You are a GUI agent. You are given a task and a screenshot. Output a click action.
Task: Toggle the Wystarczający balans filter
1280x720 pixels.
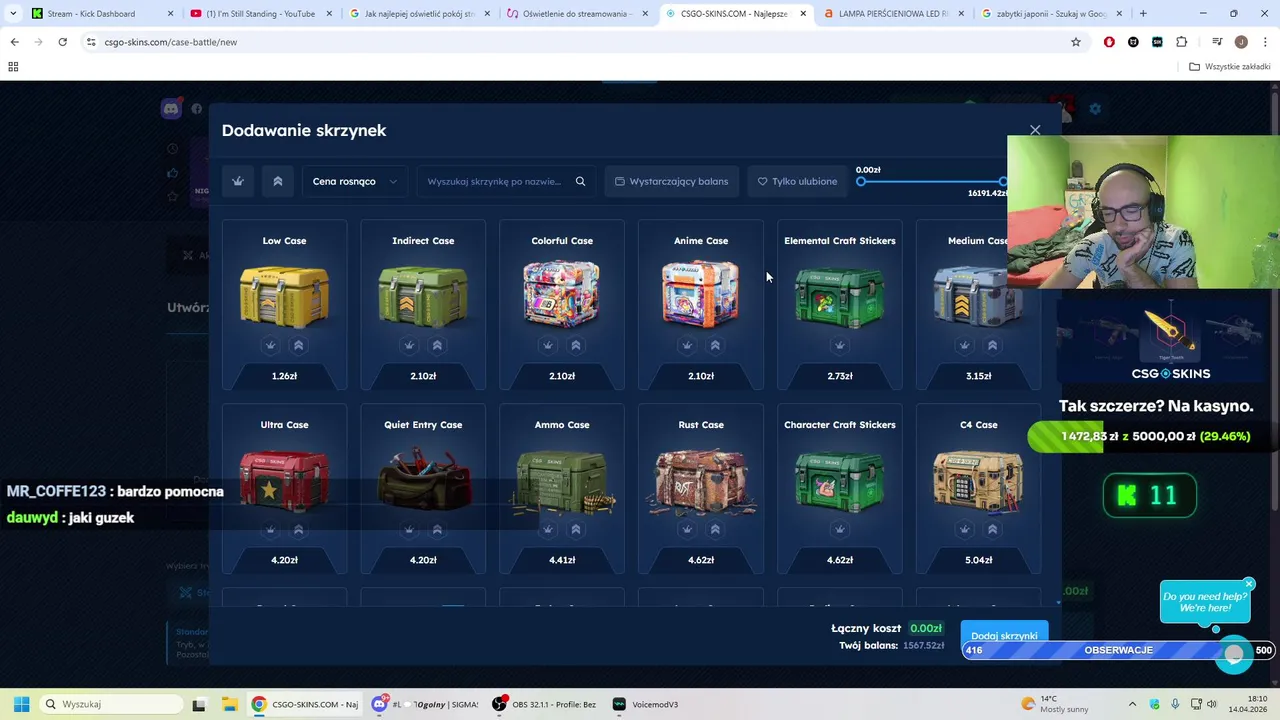tap(672, 181)
